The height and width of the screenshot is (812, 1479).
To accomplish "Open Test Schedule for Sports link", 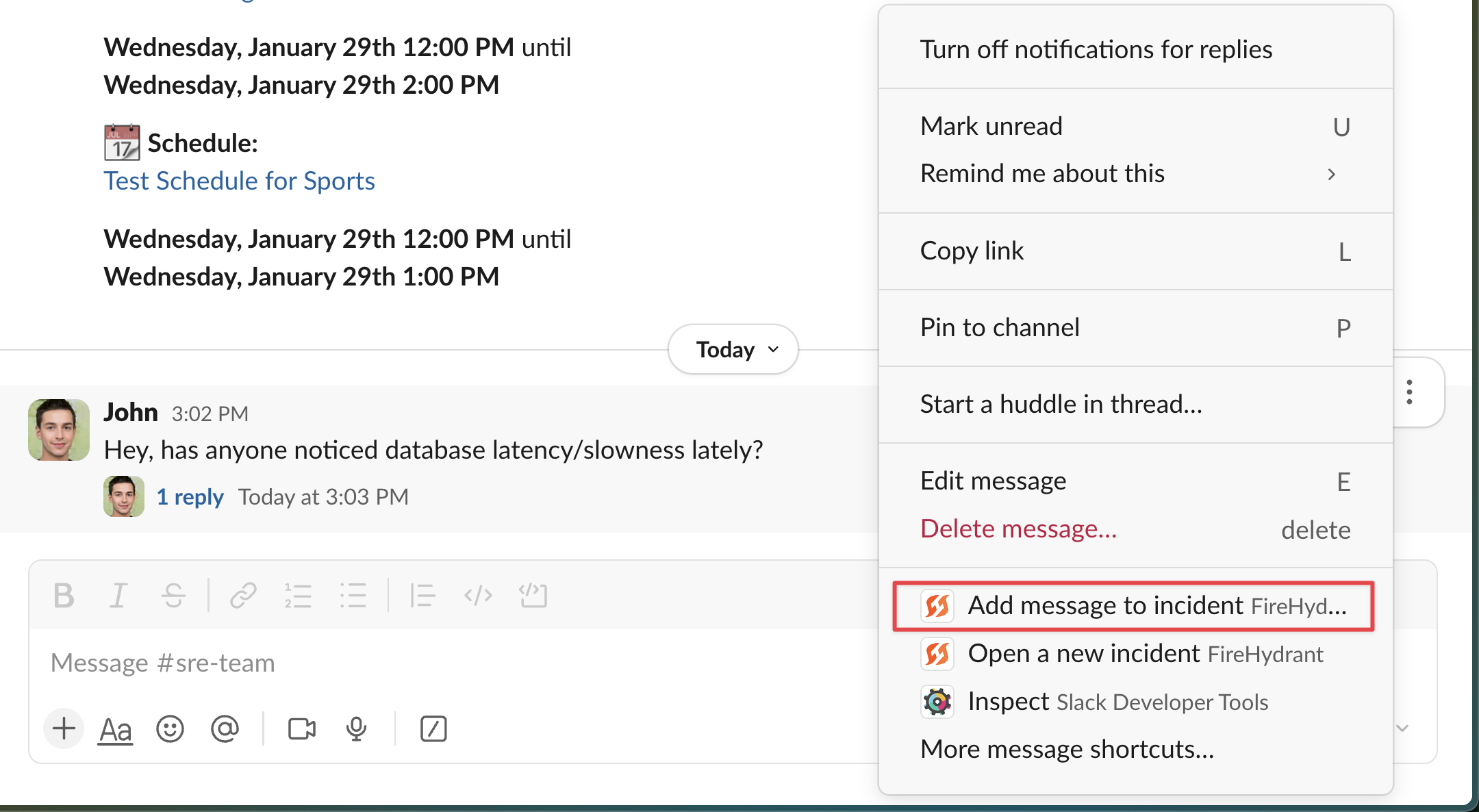I will [239, 181].
